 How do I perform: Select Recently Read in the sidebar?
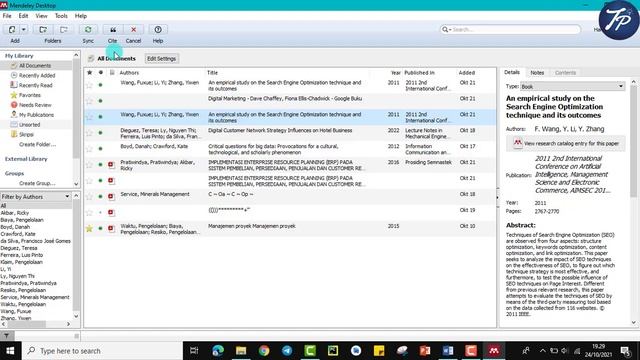click(x=36, y=85)
